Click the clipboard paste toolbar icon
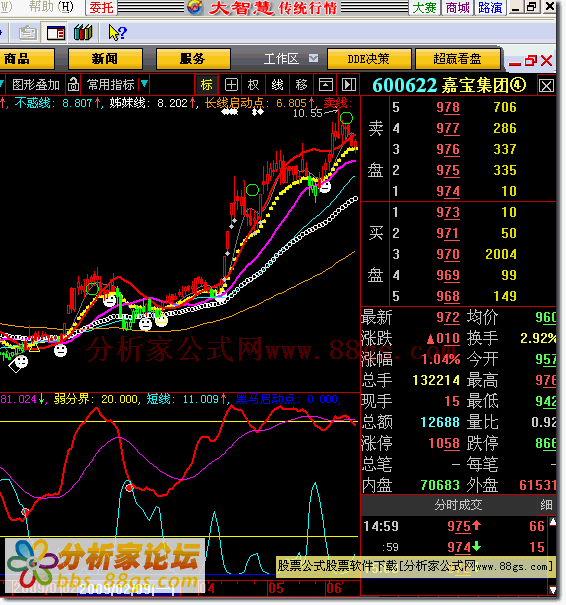The width and height of the screenshot is (566, 605). tap(28, 33)
